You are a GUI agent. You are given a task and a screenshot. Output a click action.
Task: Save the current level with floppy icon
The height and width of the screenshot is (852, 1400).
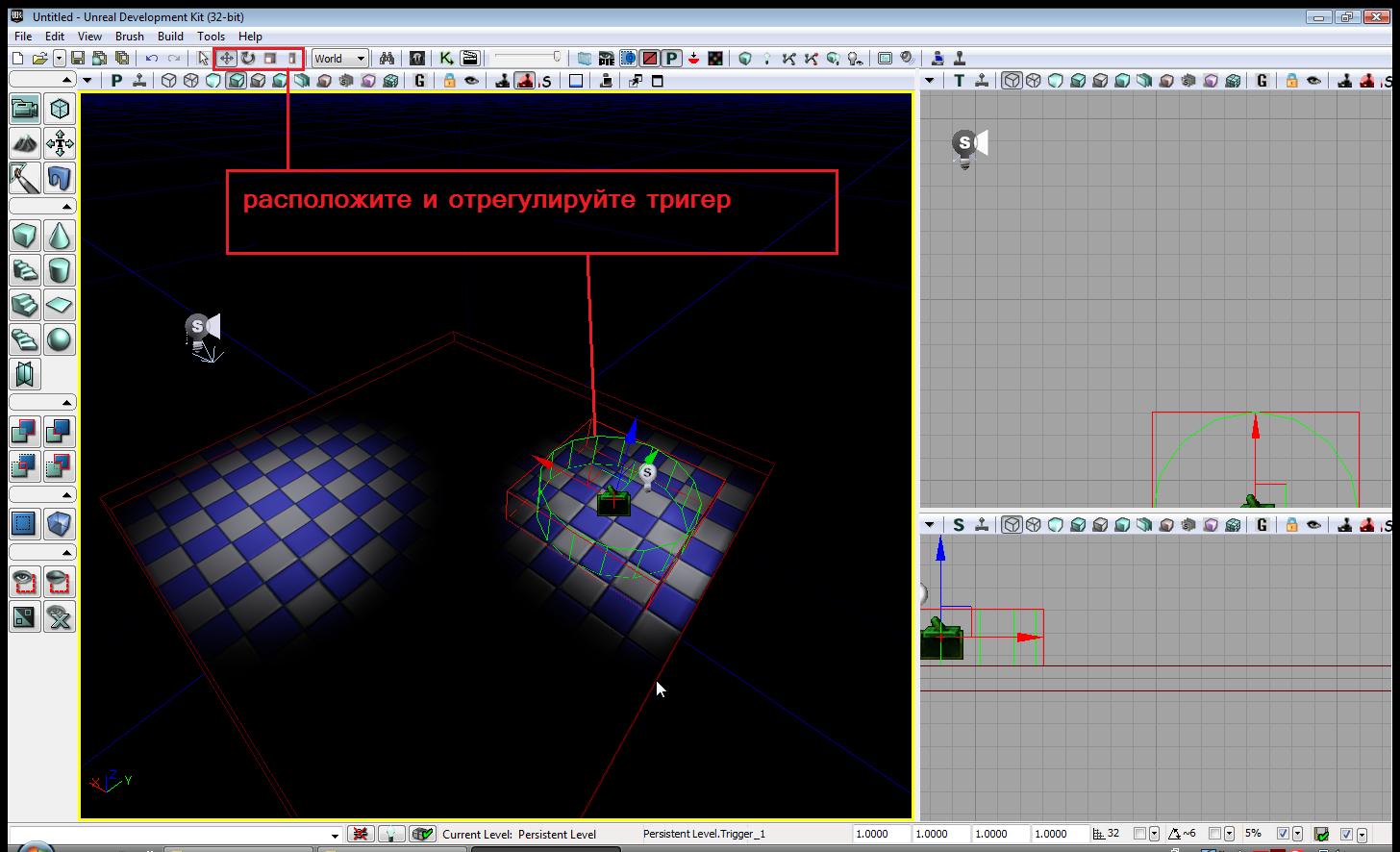point(78,59)
